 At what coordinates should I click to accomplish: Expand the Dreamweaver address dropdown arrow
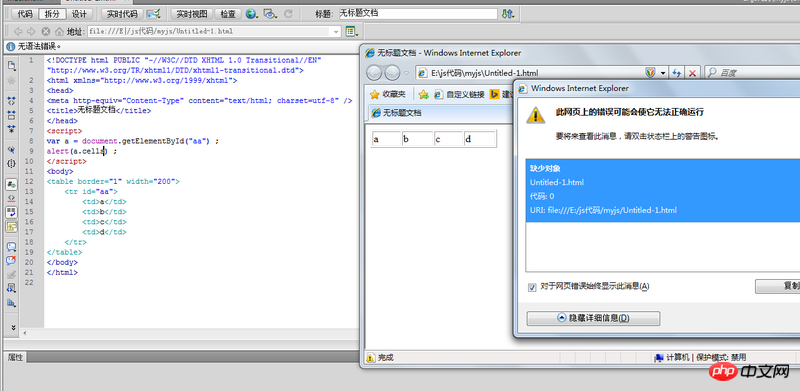click(x=336, y=31)
